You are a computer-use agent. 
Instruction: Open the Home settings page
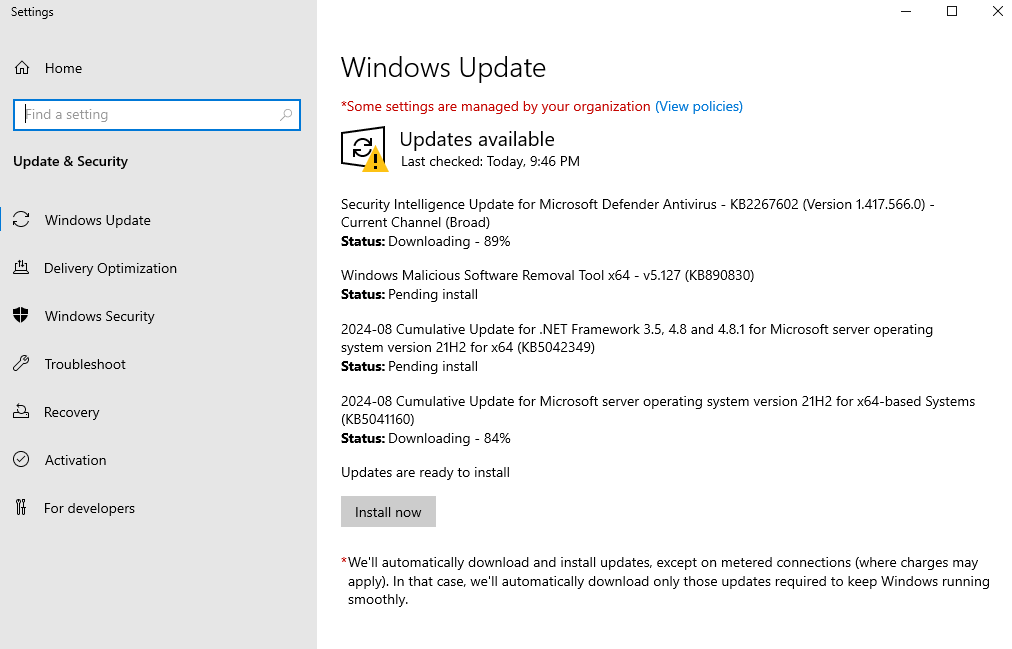point(63,68)
